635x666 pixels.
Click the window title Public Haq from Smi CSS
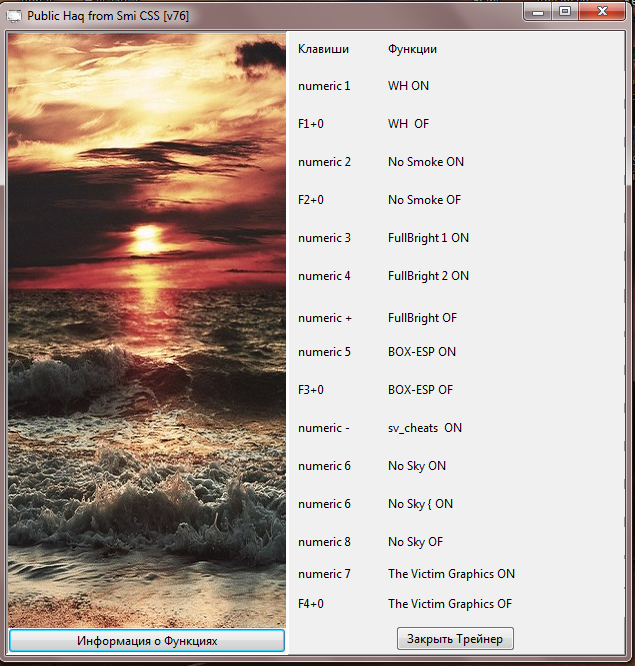[108, 16]
